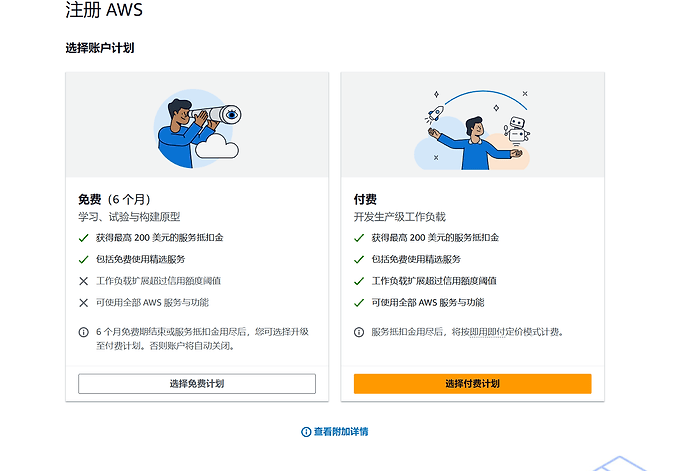Image resolution: width=690 pixels, height=471 pixels.
Task: Click paid plan text 可使用全部 AWS 服务与功能
Action: pyautogui.click(x=428, y=302)
